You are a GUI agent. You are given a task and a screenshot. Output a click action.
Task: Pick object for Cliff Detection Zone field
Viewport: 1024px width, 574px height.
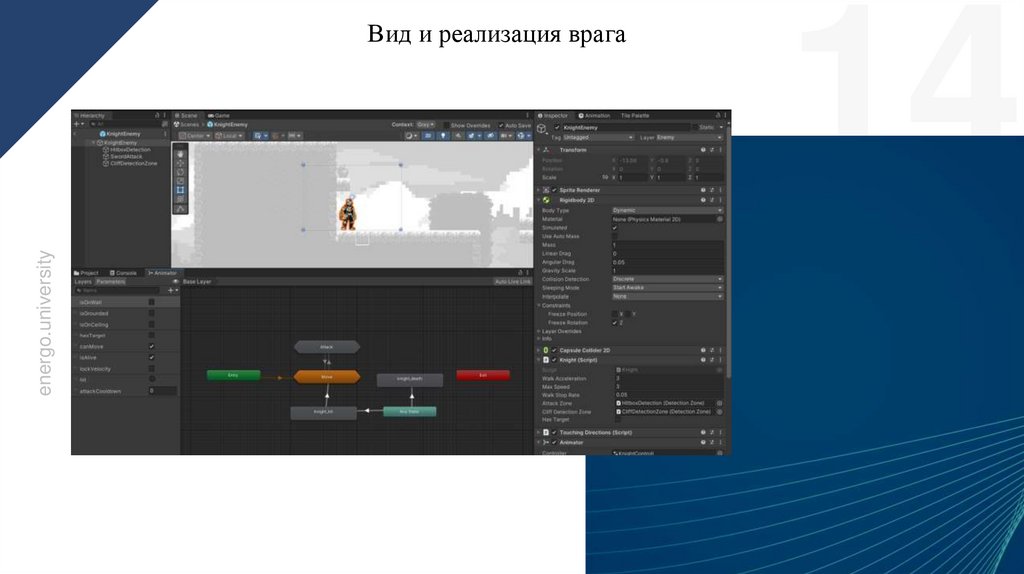click(720, 412)
